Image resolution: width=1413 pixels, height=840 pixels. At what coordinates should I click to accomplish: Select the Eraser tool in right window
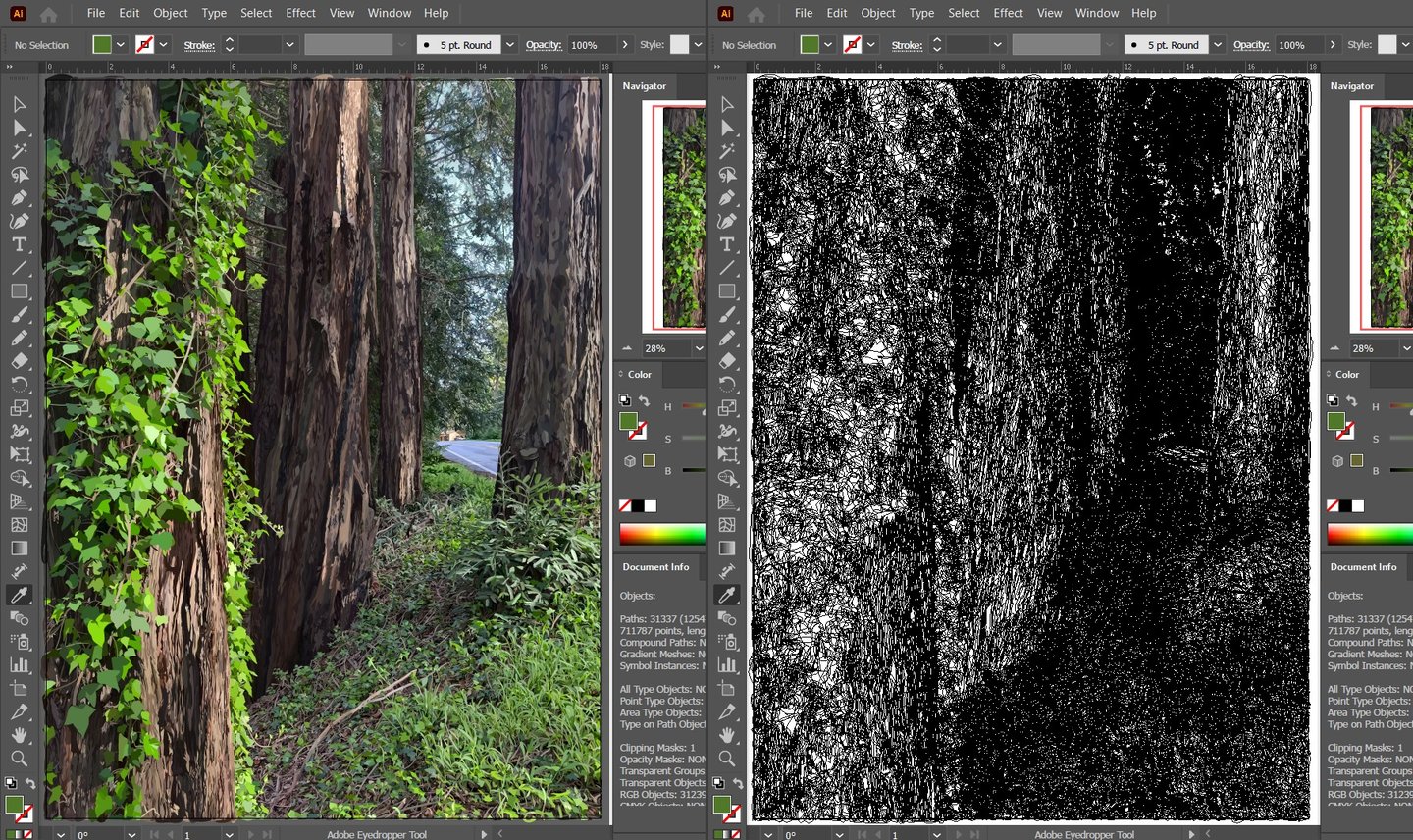(726, 361)
